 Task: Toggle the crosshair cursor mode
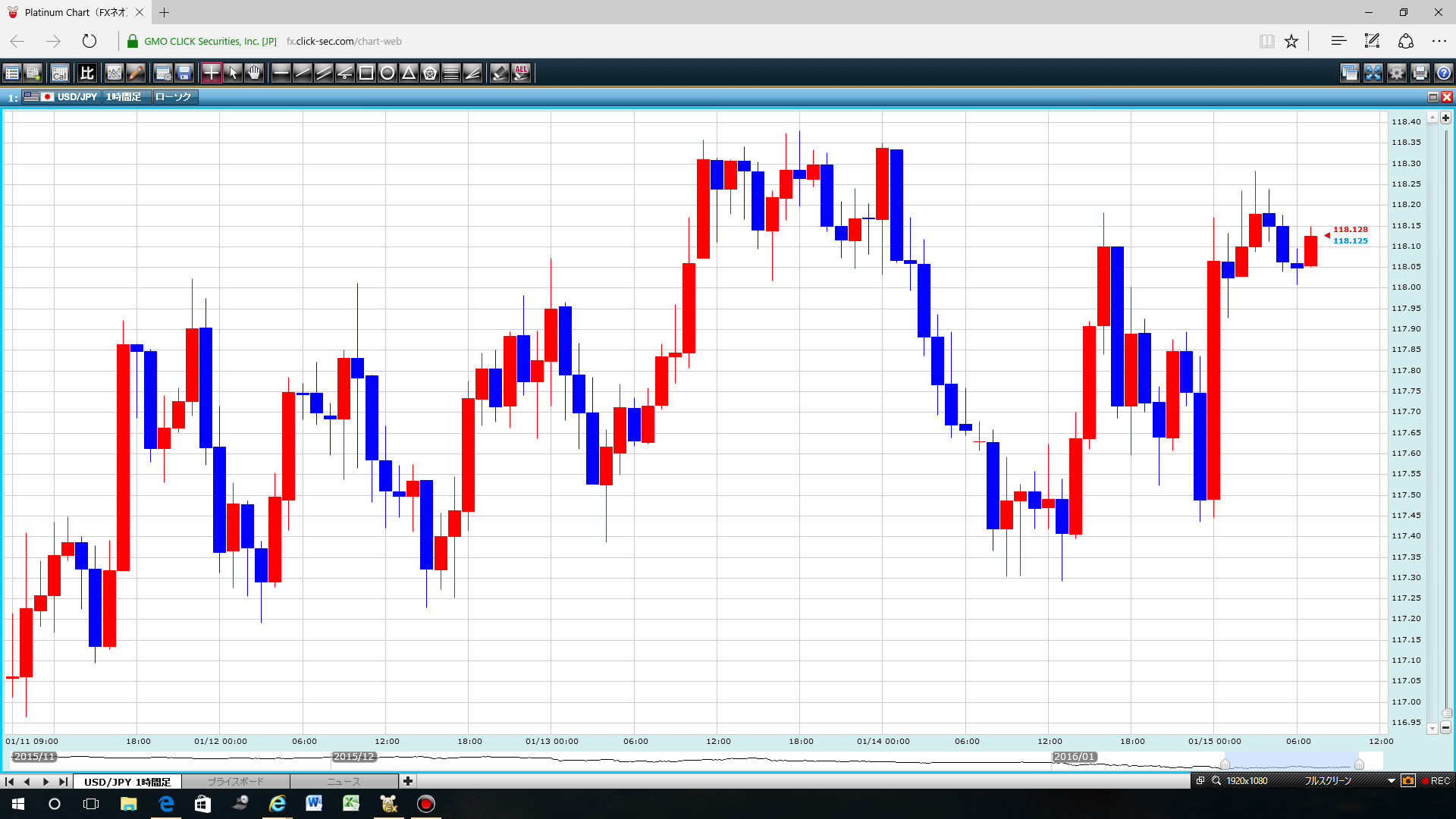pos(211,73)
